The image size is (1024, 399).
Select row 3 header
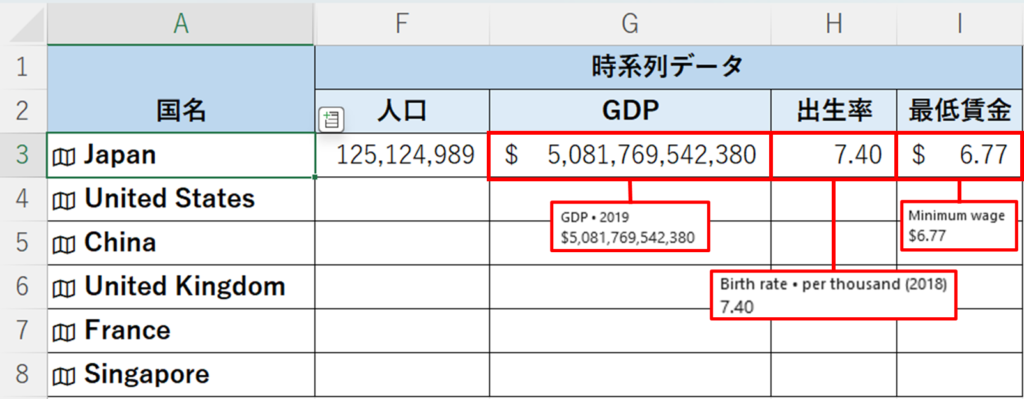click(x=24, y=155)
